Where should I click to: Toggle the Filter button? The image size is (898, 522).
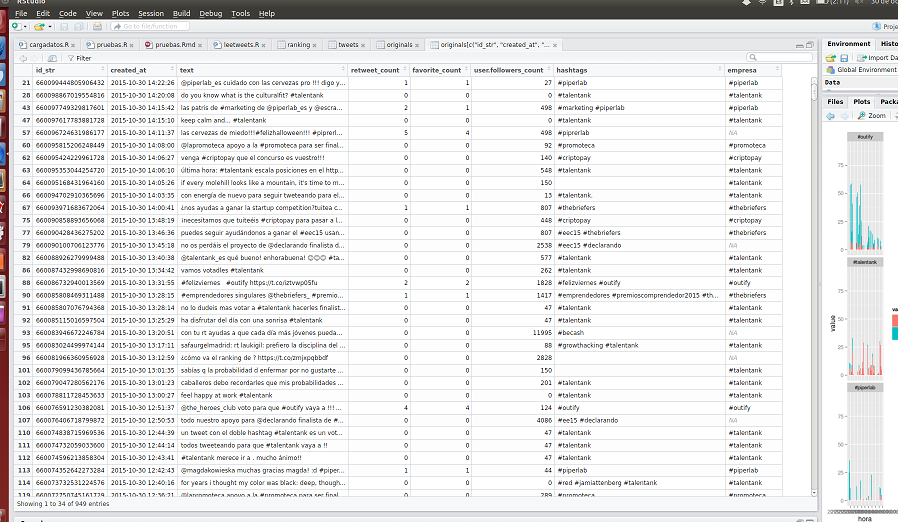[x=79, y=58]
